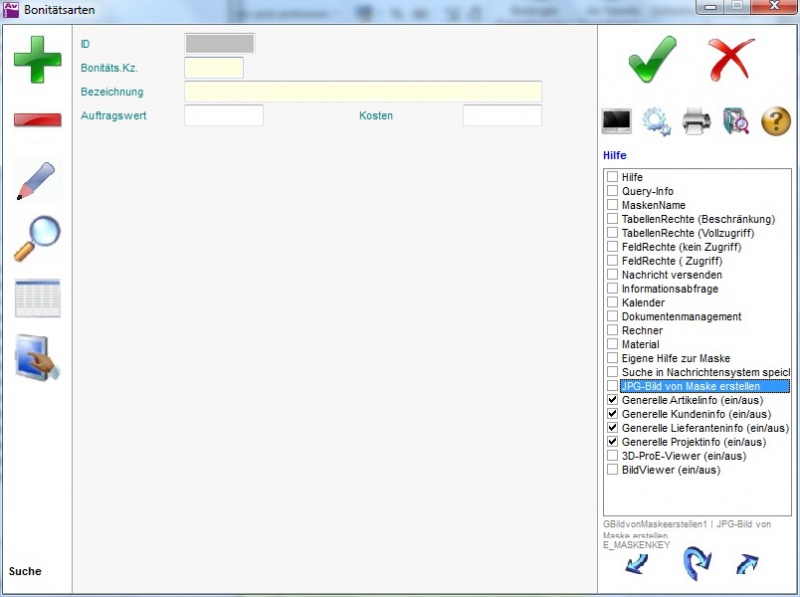
Task: Enable the Query-Info checkbox
Action: point(612,191)
